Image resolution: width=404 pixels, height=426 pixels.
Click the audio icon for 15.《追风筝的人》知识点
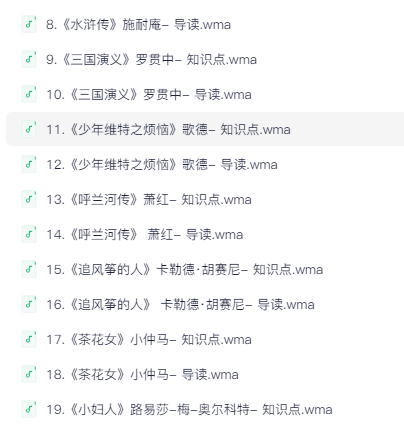tap(29, 269)
